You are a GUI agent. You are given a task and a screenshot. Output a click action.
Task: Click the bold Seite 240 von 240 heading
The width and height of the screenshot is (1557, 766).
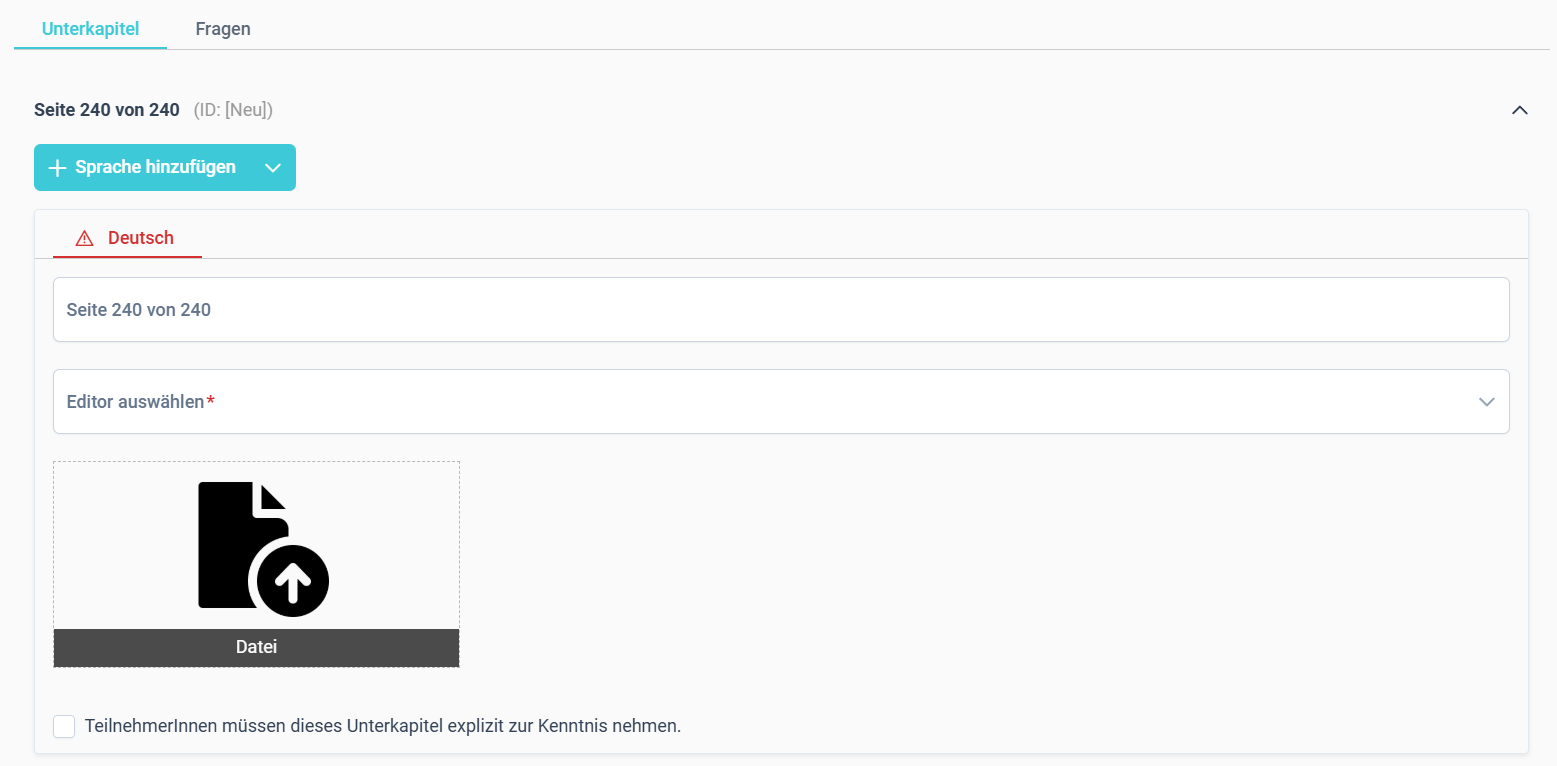[107, 110]
